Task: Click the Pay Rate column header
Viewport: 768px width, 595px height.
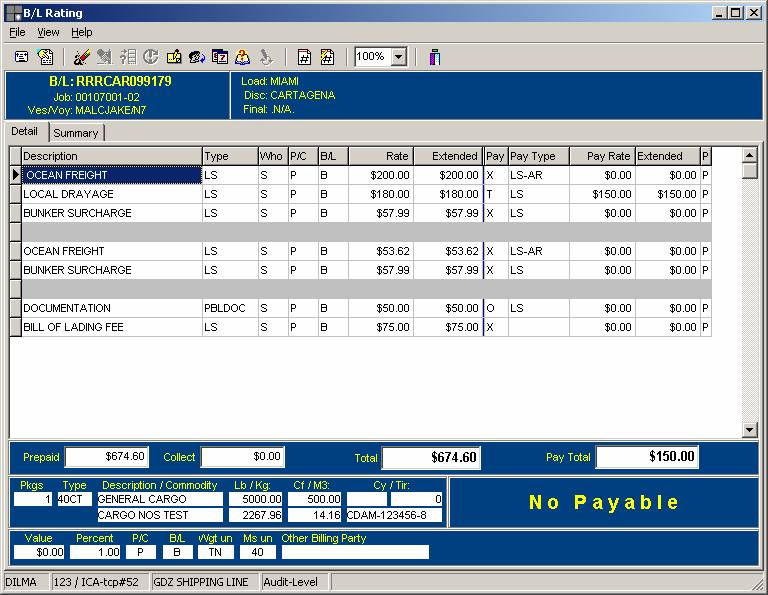Action: [601, 156]
